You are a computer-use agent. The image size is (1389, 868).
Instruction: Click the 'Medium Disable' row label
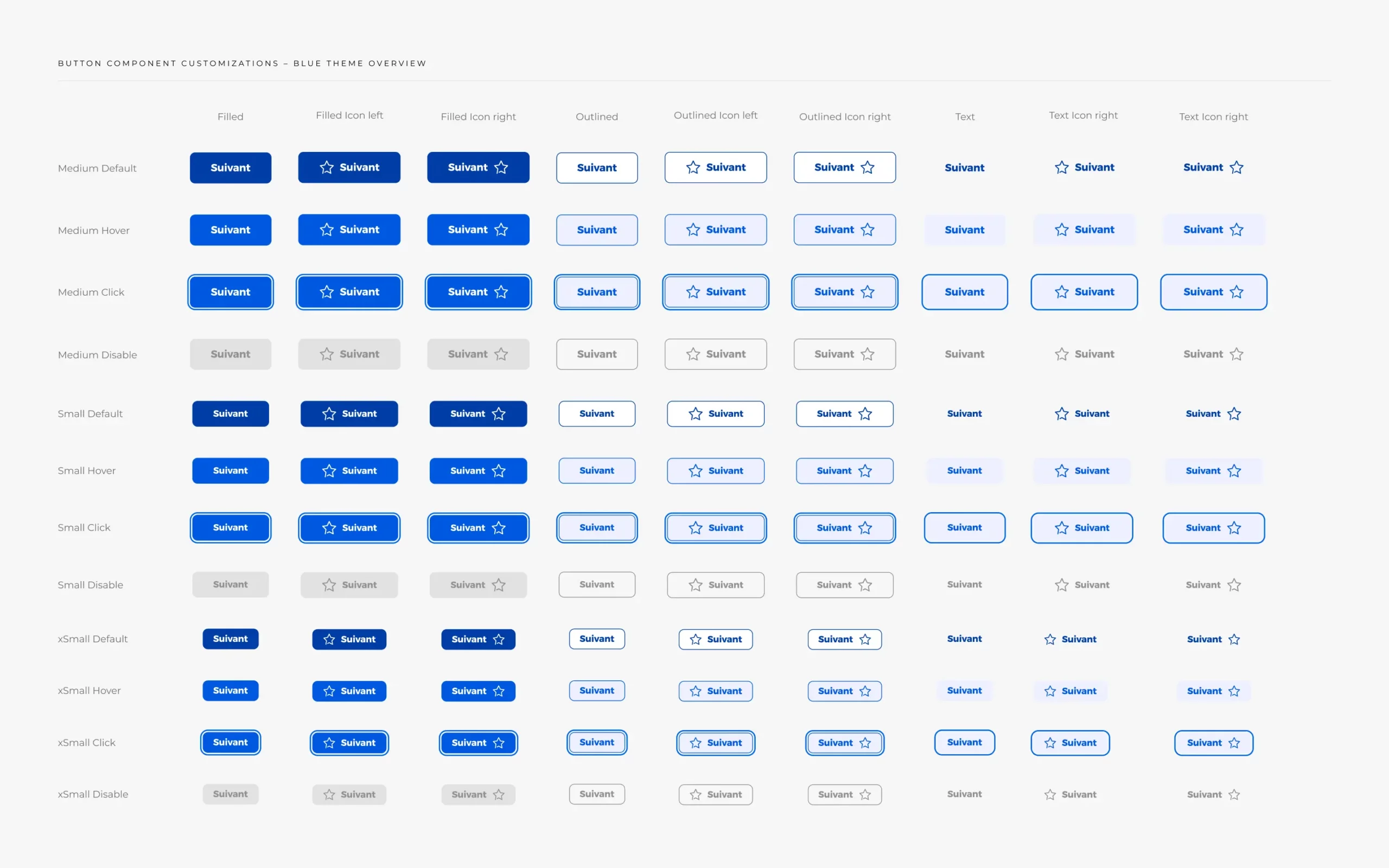point(98,355)
